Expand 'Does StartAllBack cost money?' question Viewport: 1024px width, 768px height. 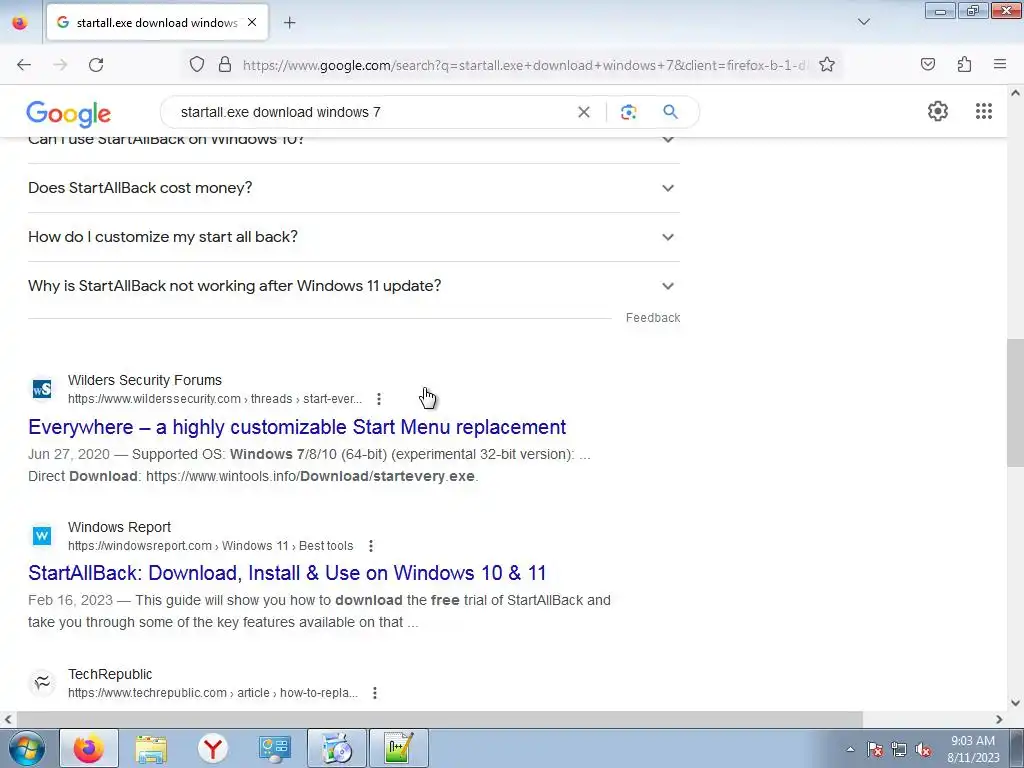click(353, 188)
